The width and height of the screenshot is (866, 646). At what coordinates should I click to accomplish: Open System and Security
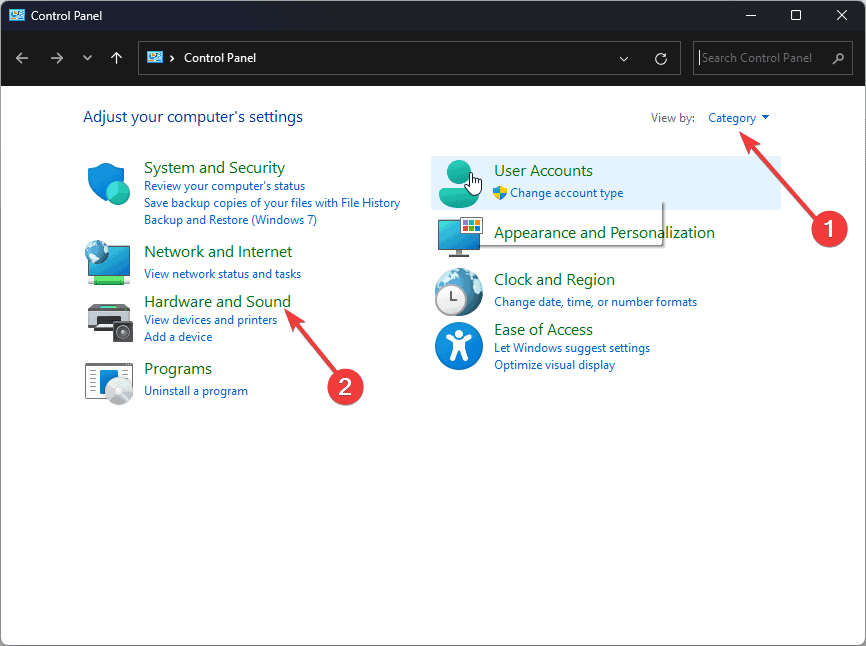(214, 167)
